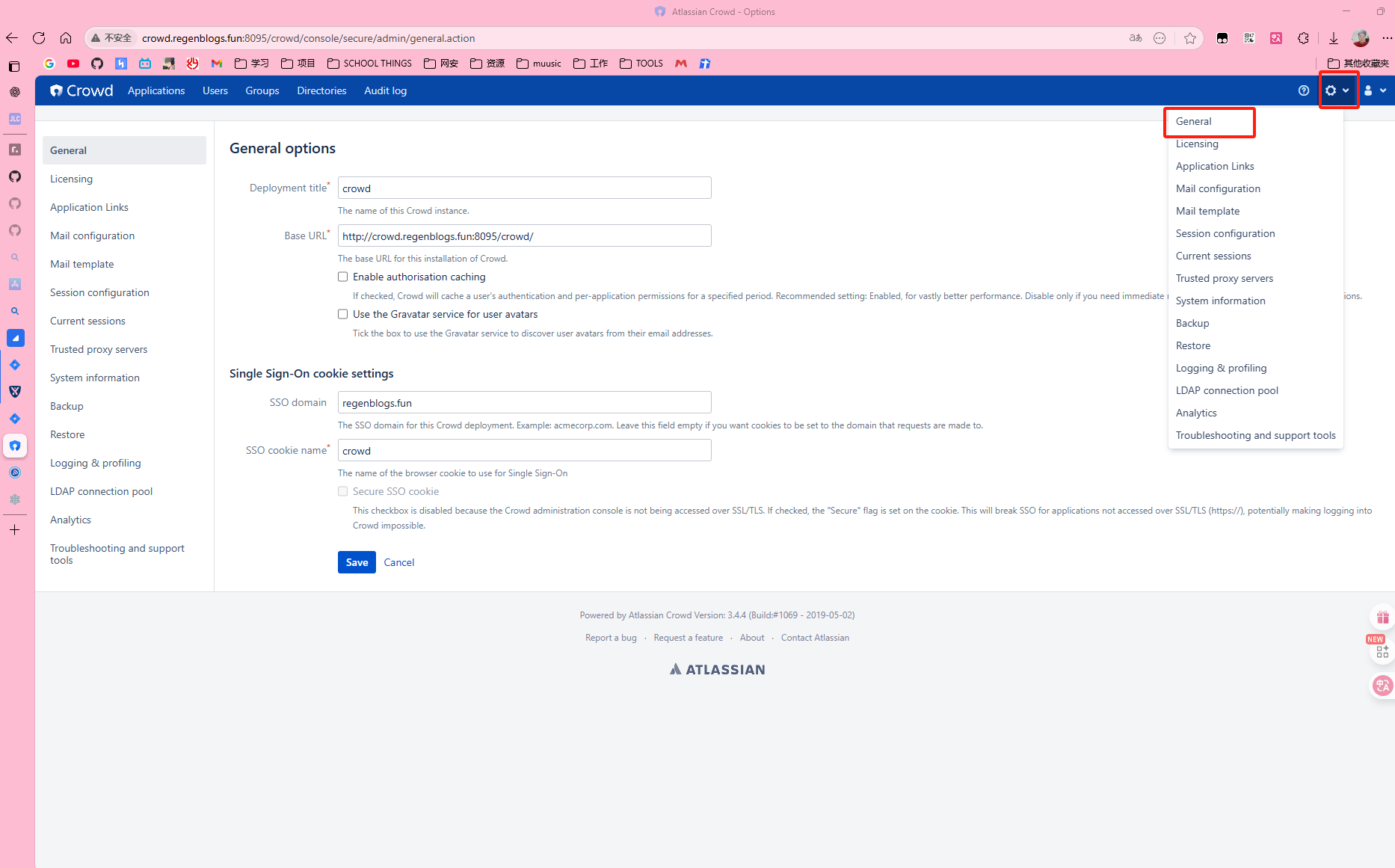The image size is (1395, 868).
Task: Save the general options
Action: coord(357,562)
